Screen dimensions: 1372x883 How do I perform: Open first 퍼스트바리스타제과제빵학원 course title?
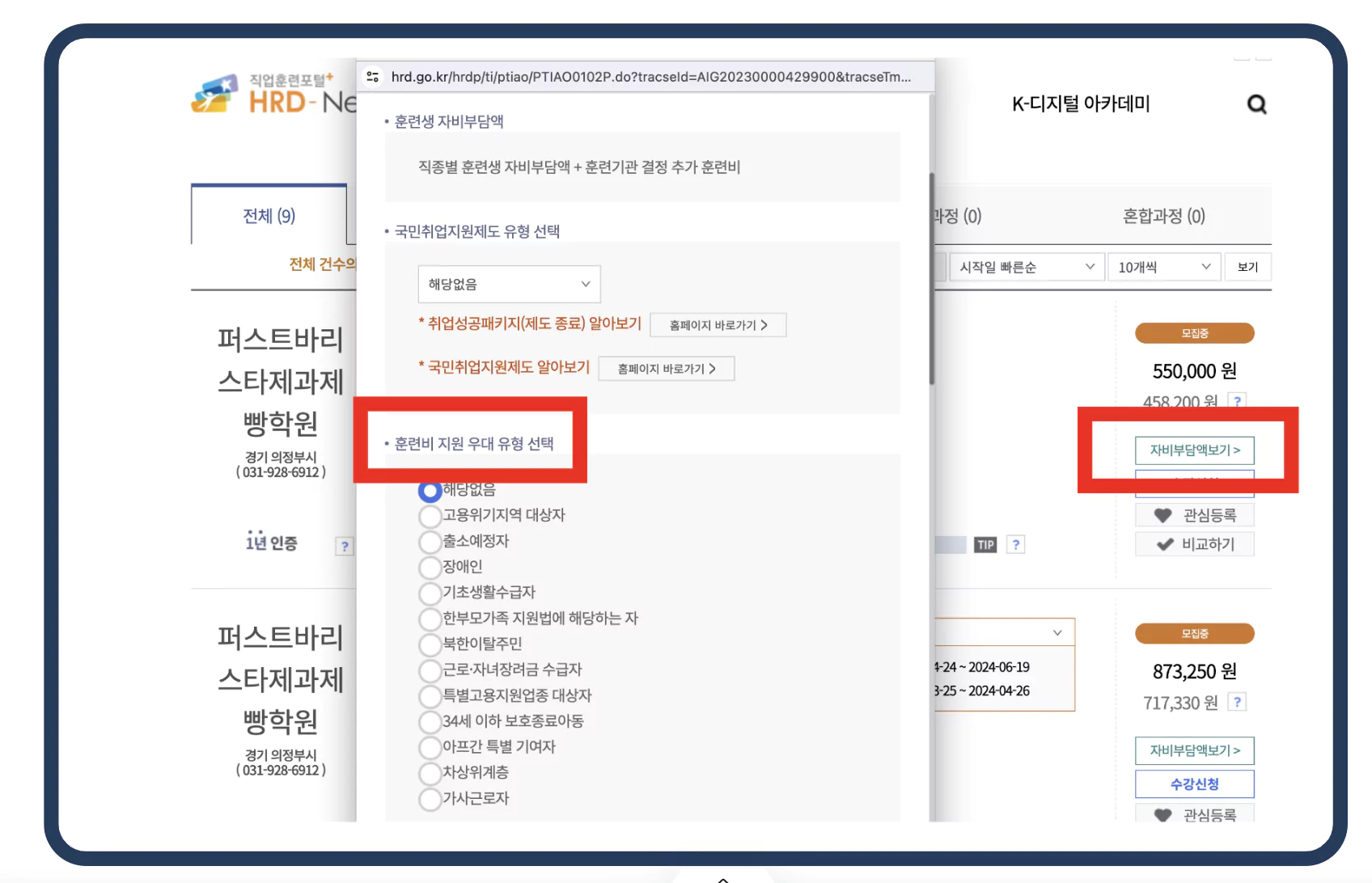point(281,381)
